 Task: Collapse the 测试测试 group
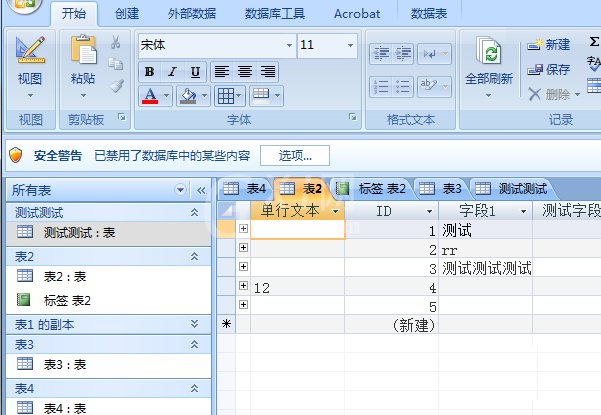coord(195,212)
